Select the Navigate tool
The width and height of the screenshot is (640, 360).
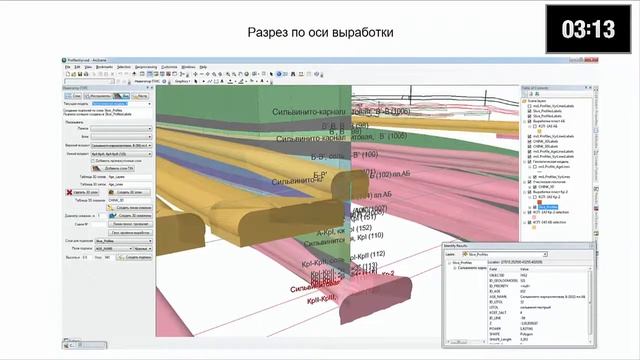196,74
